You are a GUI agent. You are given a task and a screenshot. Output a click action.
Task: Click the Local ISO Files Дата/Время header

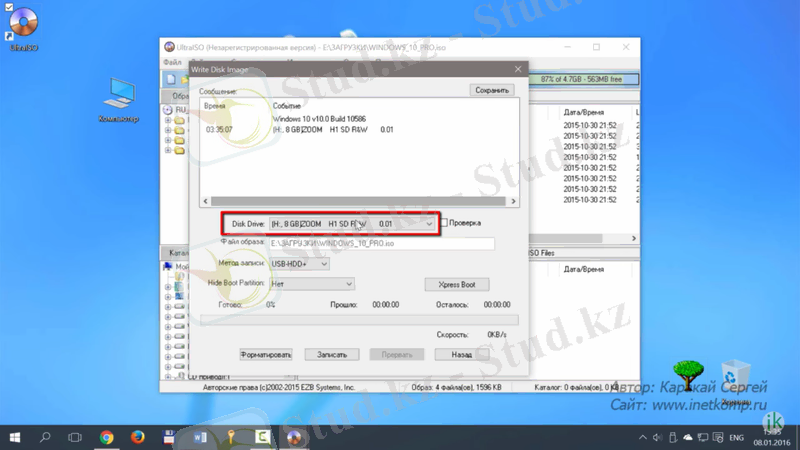click(583, 269)
